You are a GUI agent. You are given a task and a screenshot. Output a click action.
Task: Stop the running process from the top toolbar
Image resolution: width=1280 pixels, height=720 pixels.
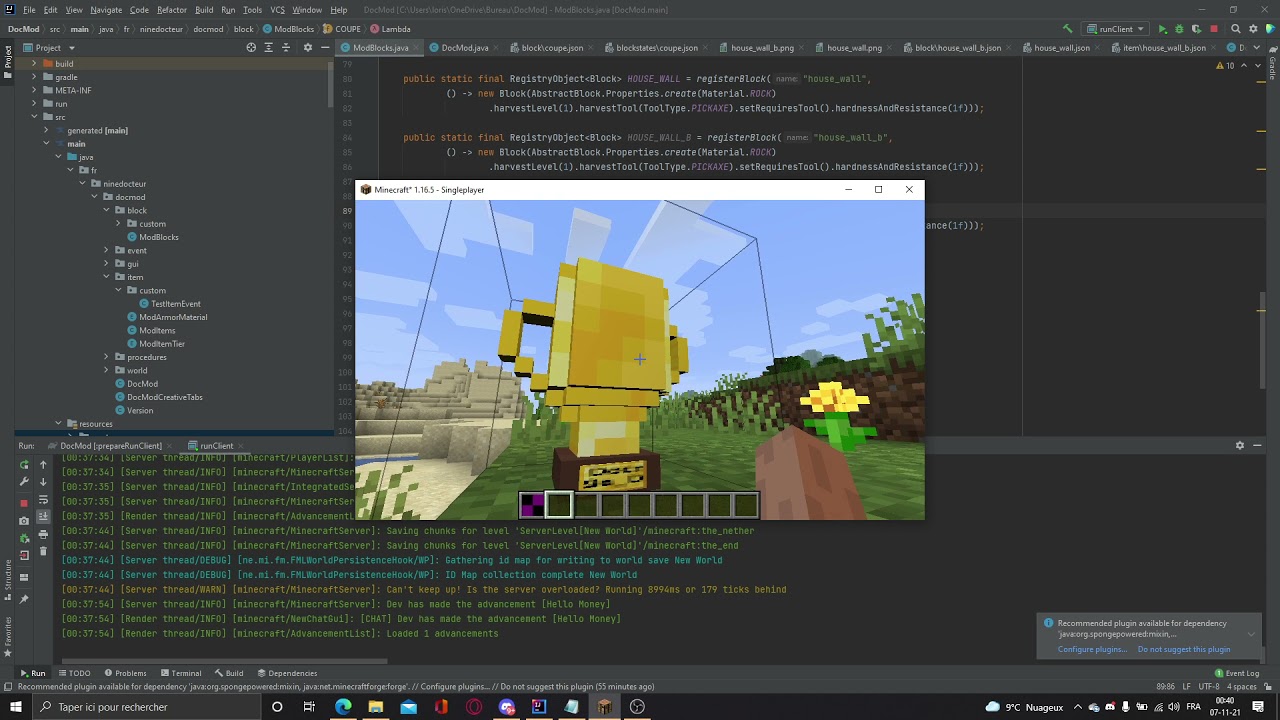point(1214,29)
